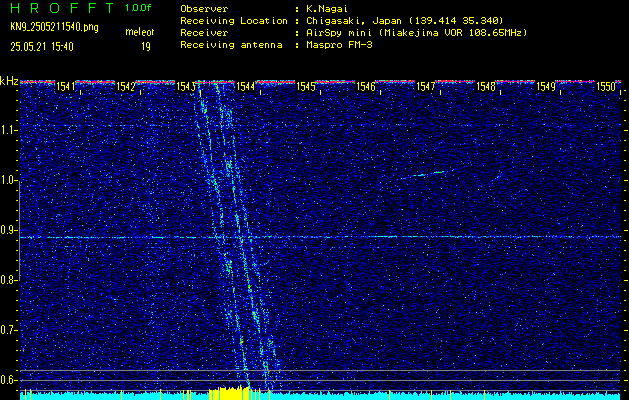Select the file name KN9_2505211540.png
The image size is (629, 400).
point(54,27)
